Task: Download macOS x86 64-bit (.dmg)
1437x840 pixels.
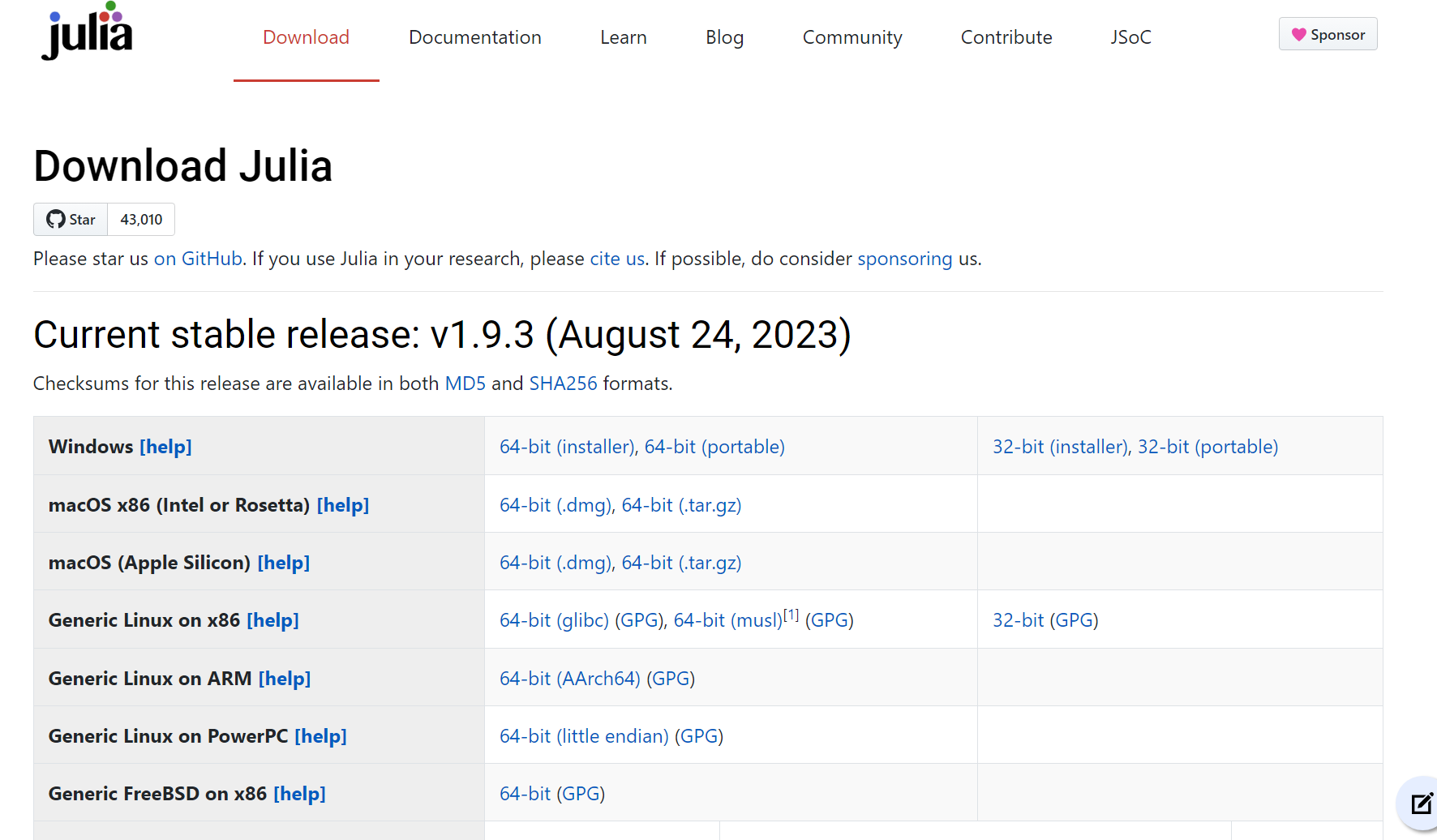Action: [x=555, y=505]
